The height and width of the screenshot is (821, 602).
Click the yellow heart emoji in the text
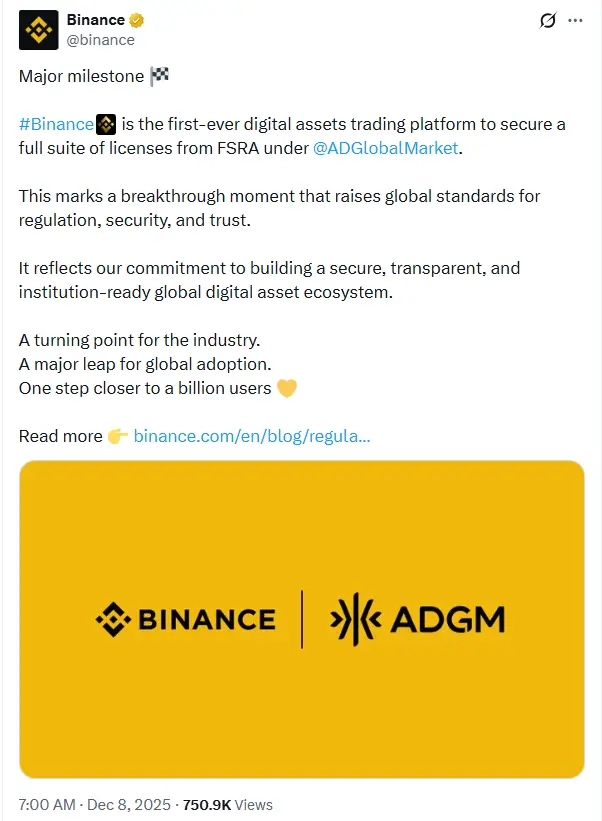pyautogui.click(x=286, y=388)
